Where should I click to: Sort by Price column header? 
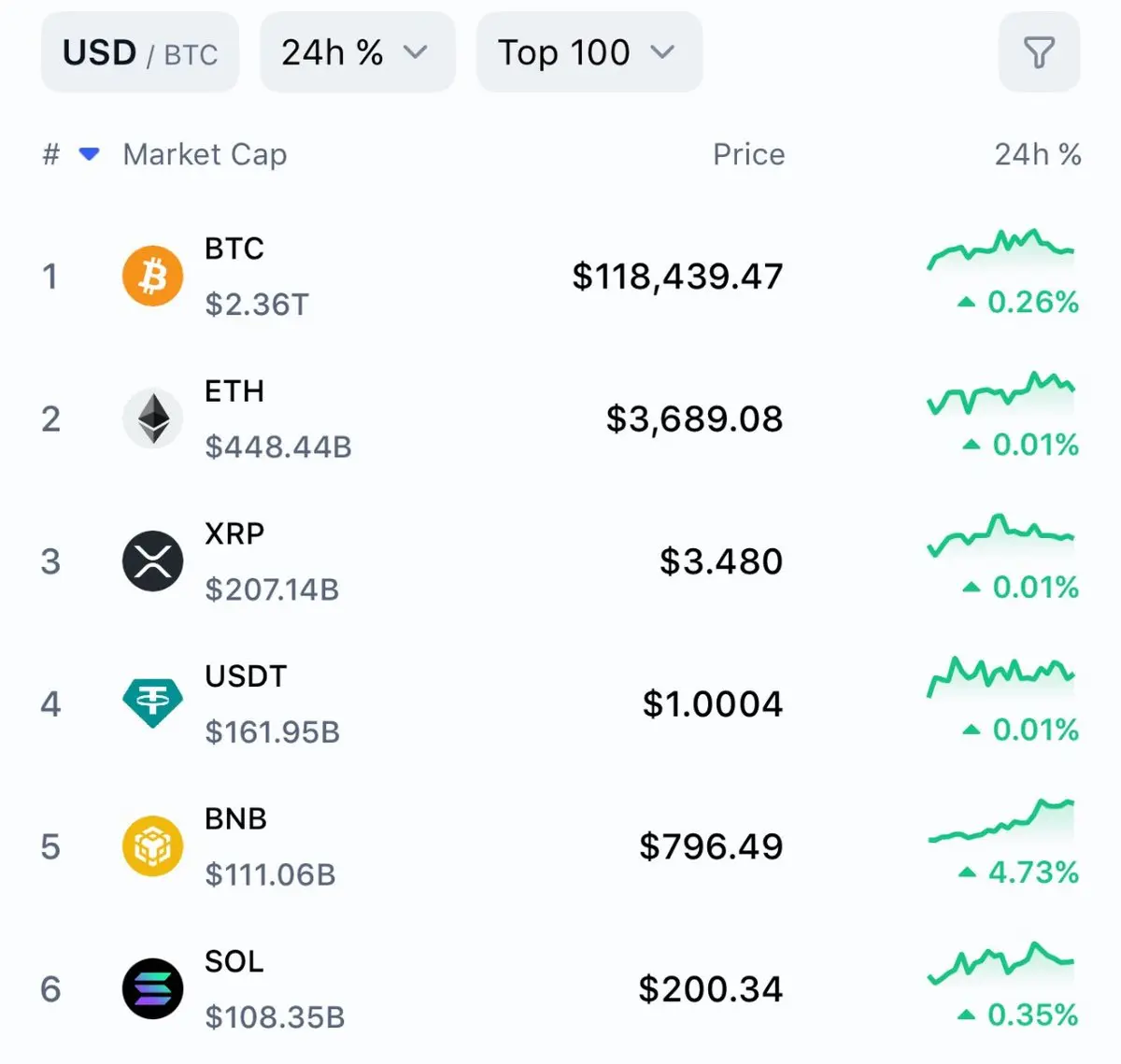(x=748, y=154)
